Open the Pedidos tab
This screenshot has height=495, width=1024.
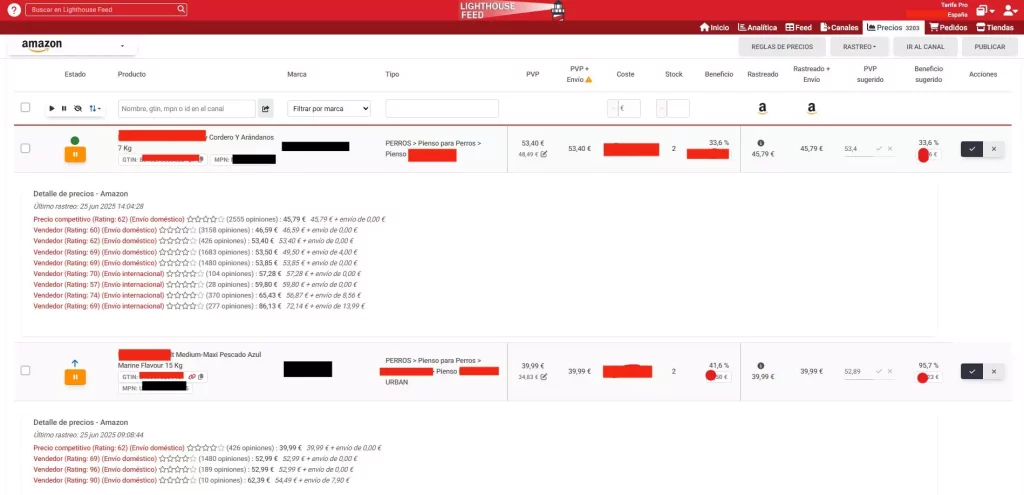(x=948, y=27)
